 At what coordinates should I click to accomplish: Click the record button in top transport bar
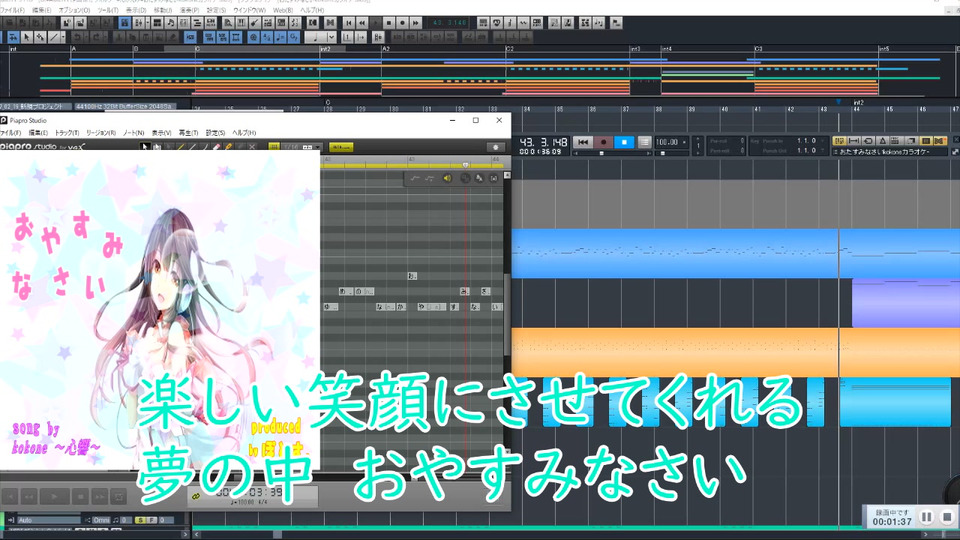[x=402, y=23]
